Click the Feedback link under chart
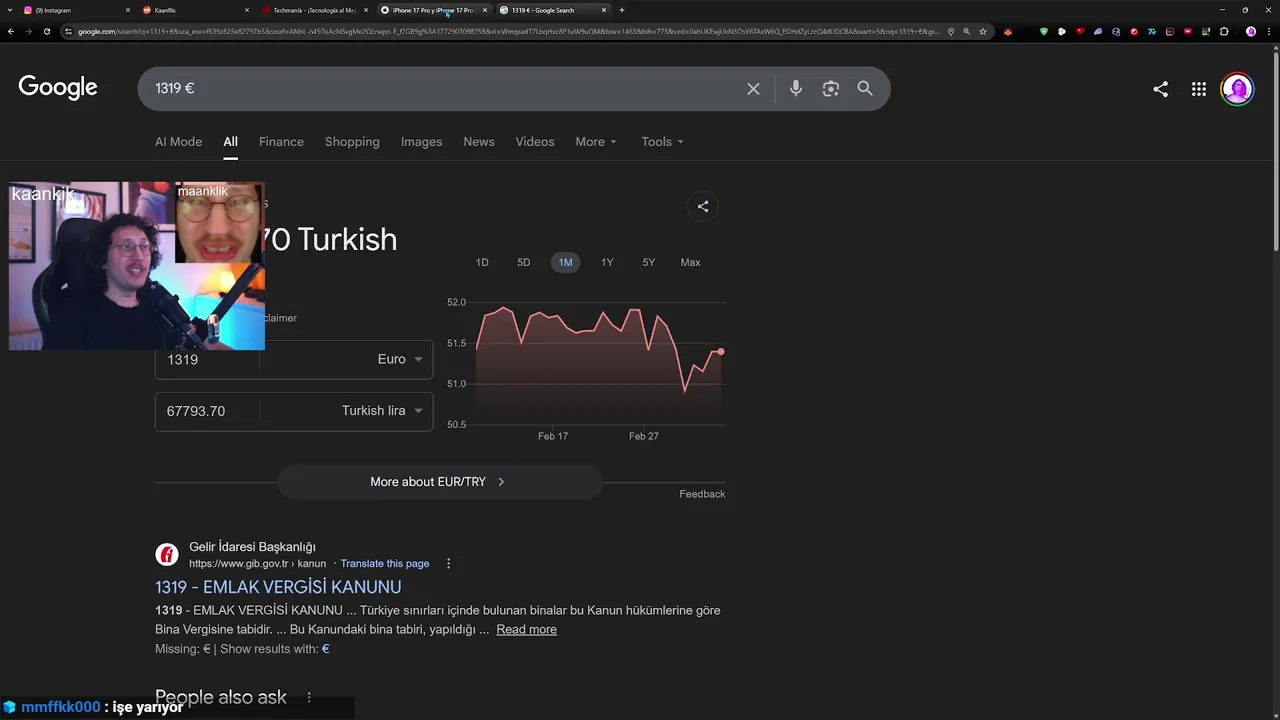The height and width of the screenshot is (720, 1280). [x=702, y=494]
